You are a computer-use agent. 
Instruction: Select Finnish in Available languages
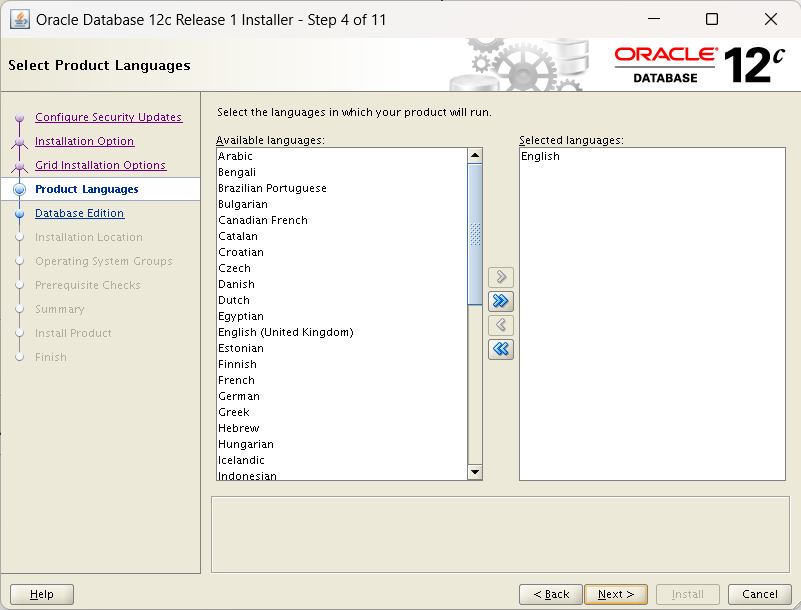point(342,364)
